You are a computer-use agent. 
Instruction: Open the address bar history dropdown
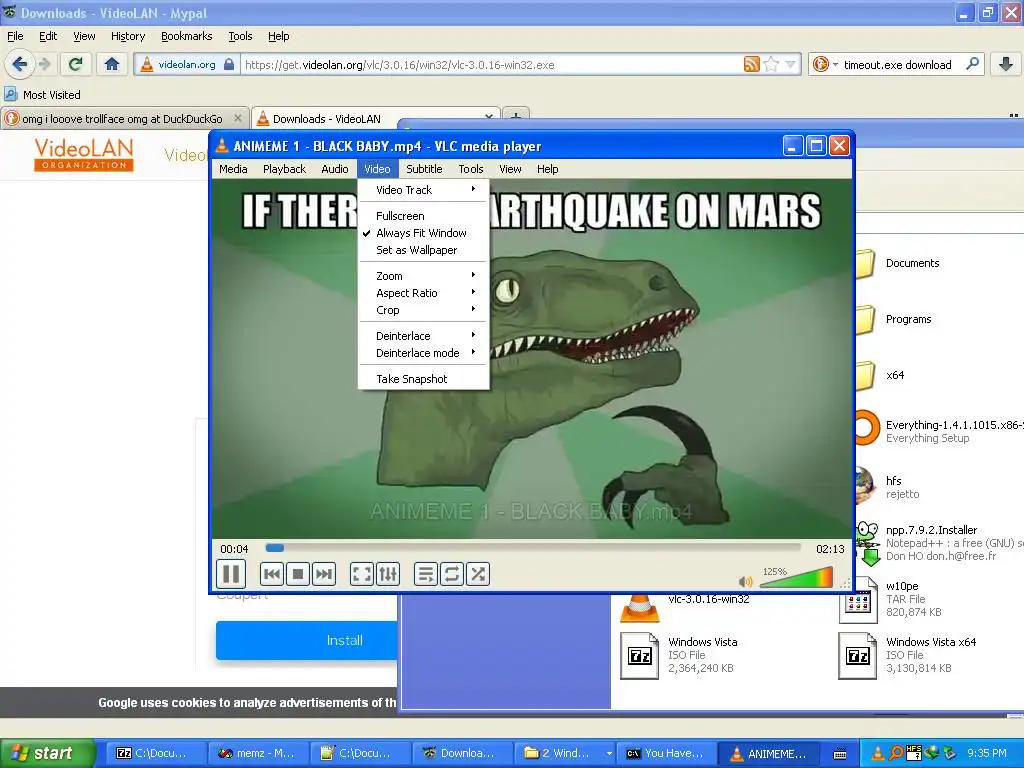pos(790,64)
